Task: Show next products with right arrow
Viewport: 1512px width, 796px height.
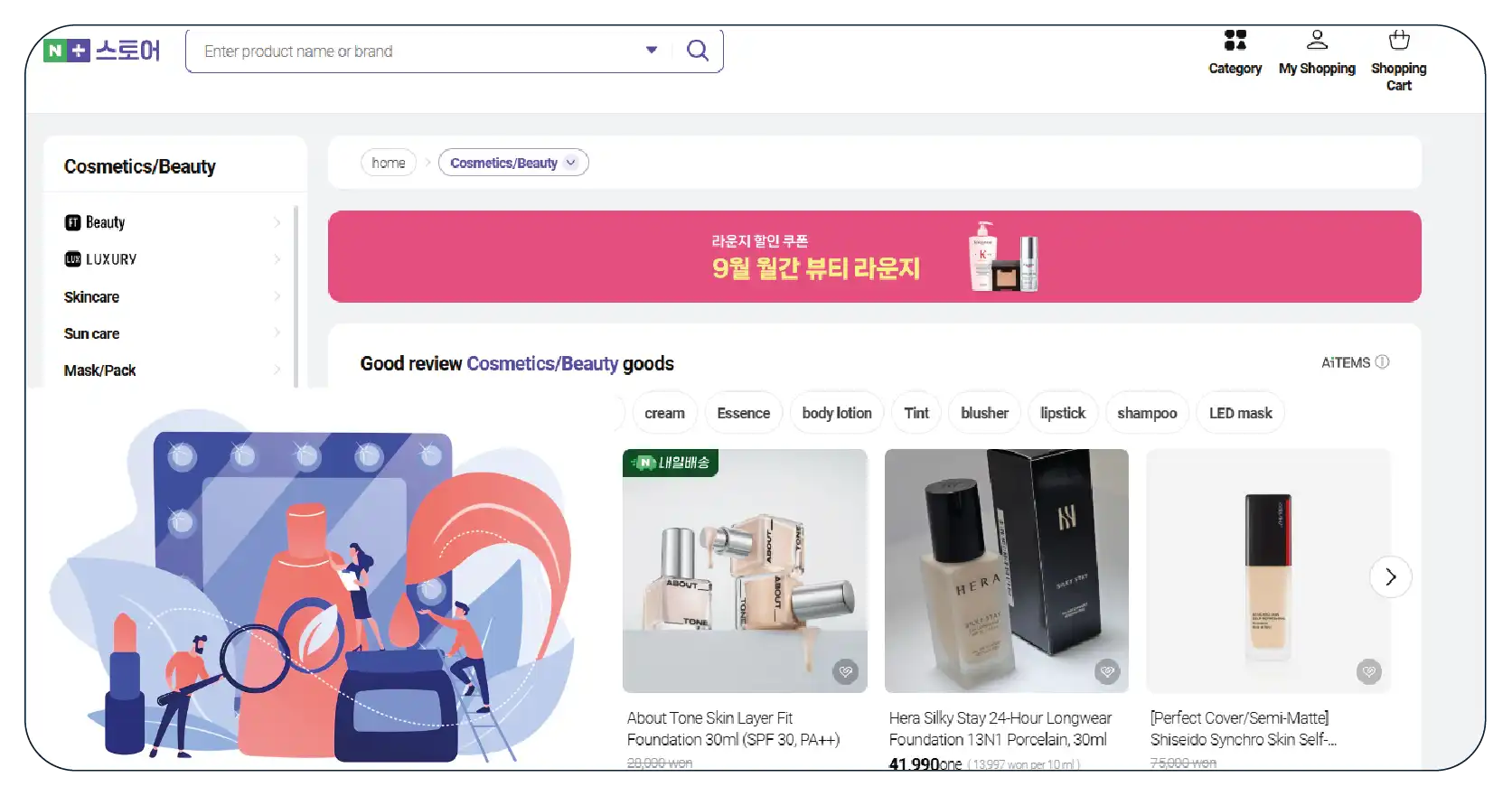Action: [1390, 576]
